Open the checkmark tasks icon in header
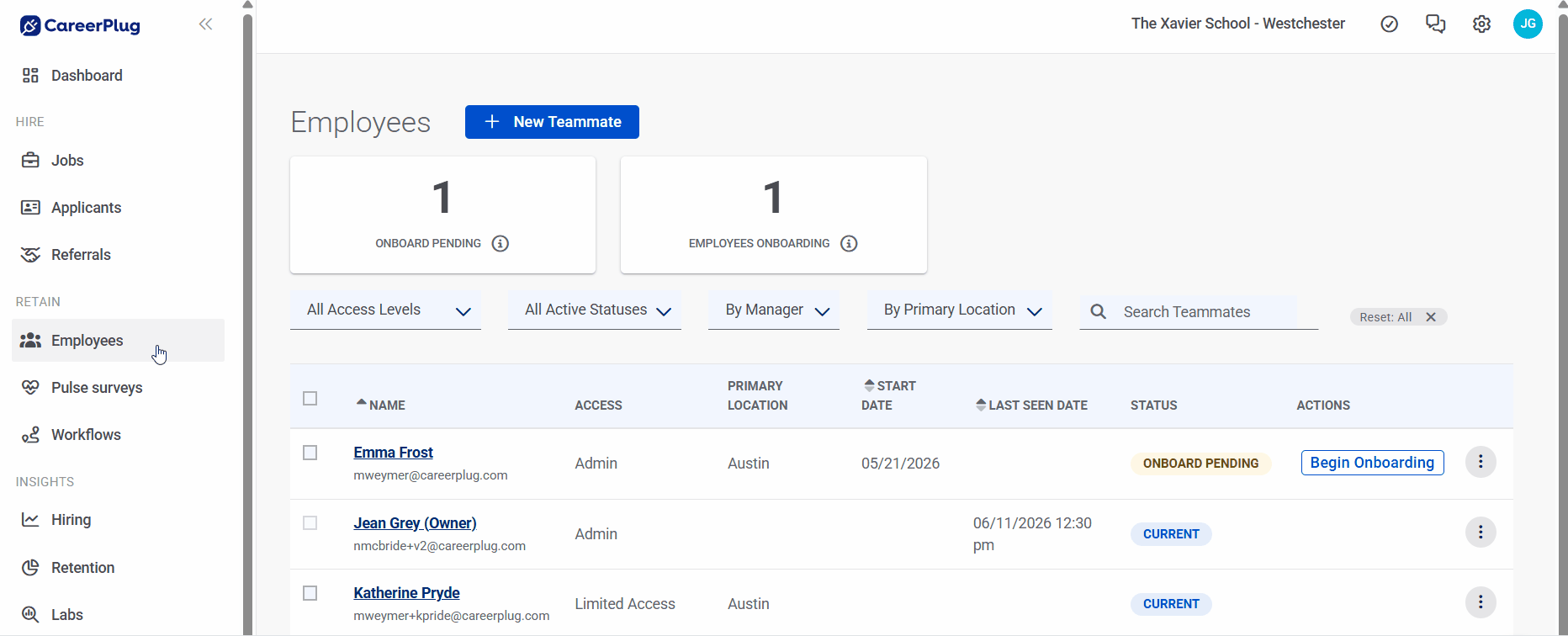Screen dimensions: 1568x636 [1390, 24]
